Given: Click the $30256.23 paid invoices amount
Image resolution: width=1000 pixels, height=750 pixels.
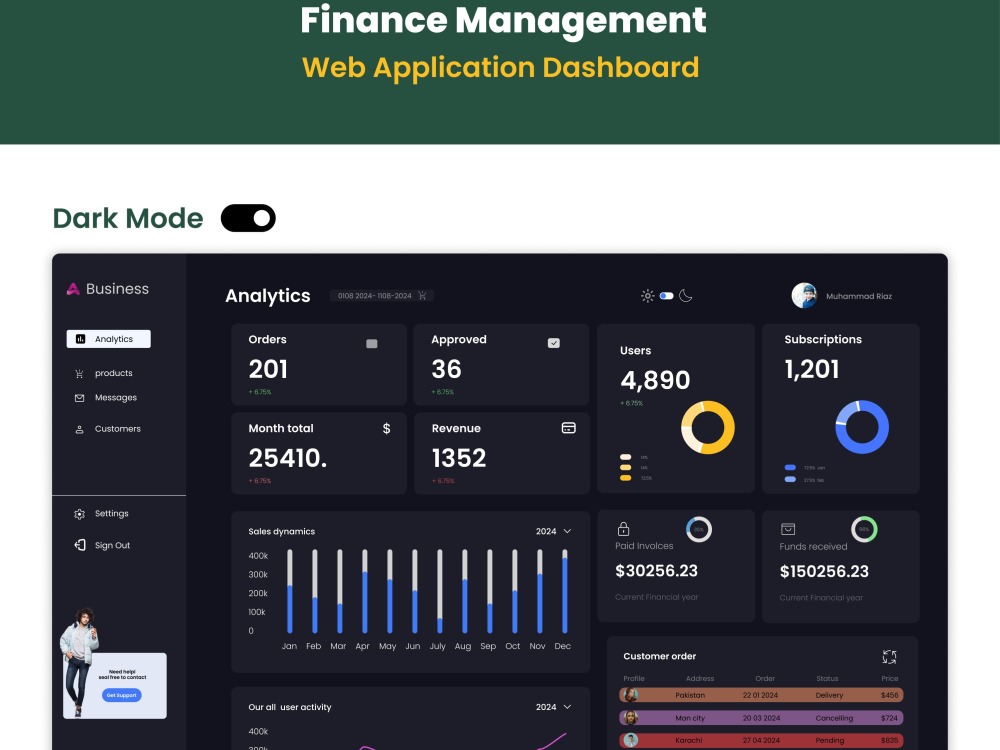Looking at the screenshot, I should [x=656, y=571].
